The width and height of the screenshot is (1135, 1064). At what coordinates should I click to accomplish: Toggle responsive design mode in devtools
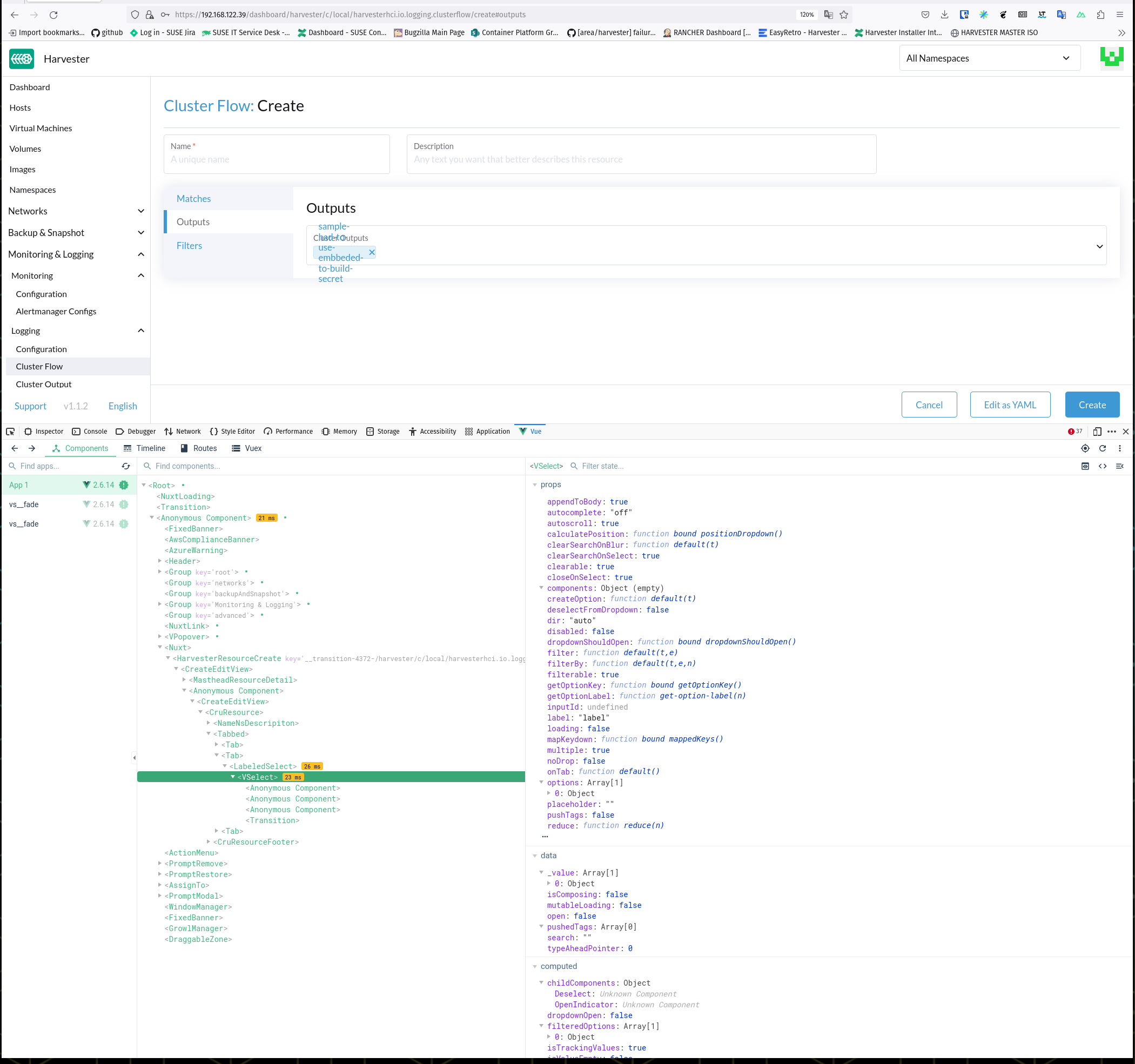[x=1097, y=432]
